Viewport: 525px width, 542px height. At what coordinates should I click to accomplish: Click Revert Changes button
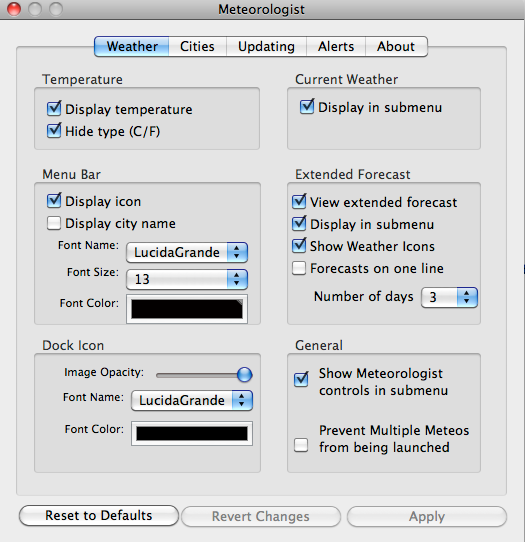[261, 516]
